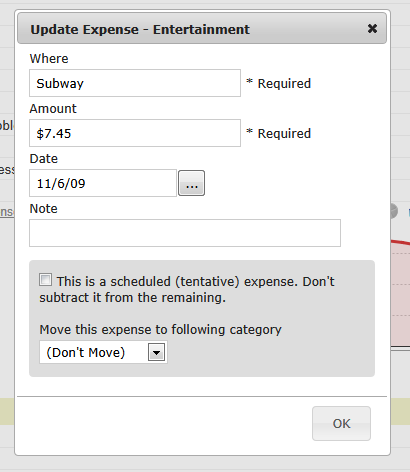Confirm with the OK button

[341, 423]
